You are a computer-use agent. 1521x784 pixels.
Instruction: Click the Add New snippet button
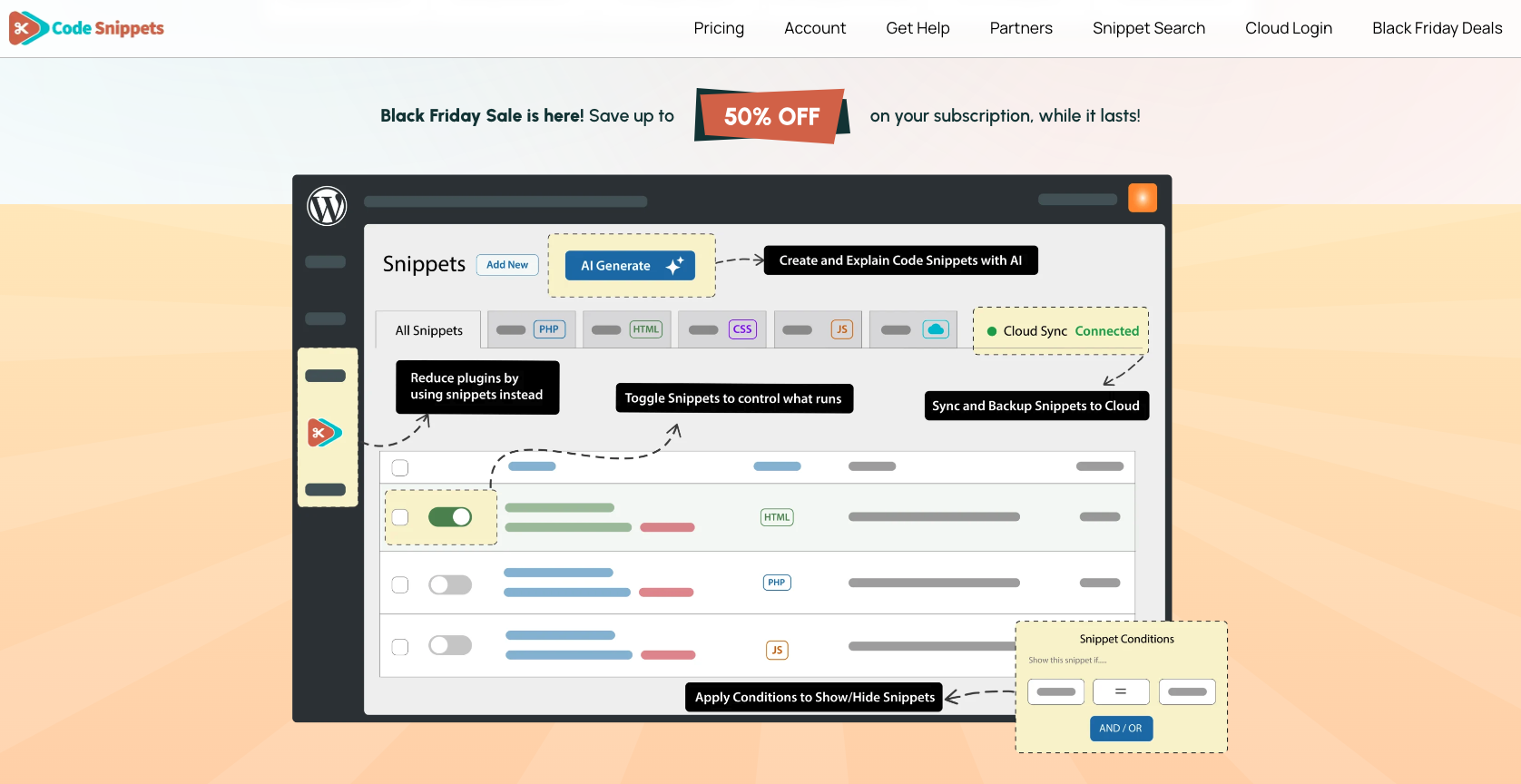(507, 265)
